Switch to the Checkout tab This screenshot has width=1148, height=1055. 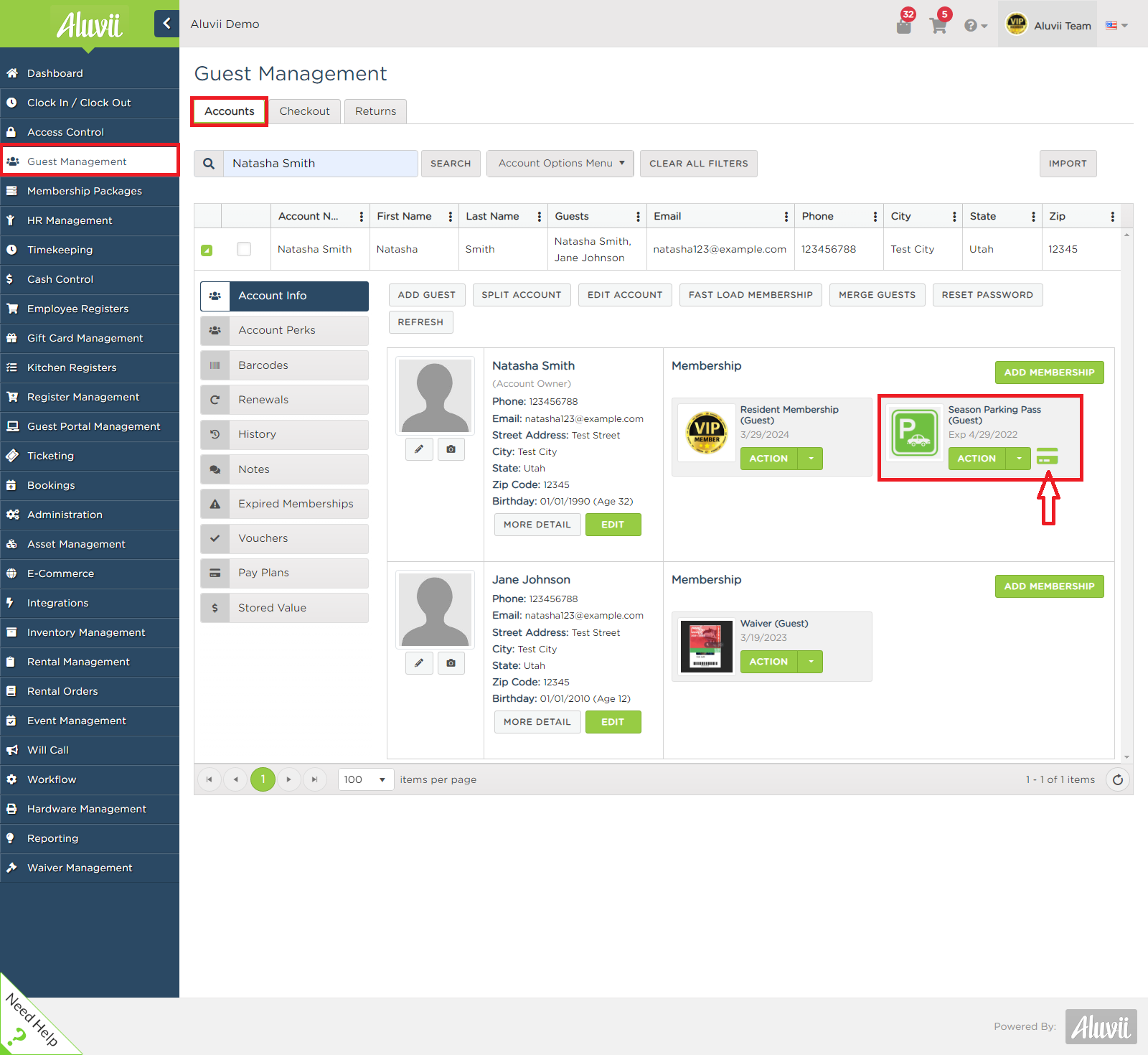pos(305,111)
